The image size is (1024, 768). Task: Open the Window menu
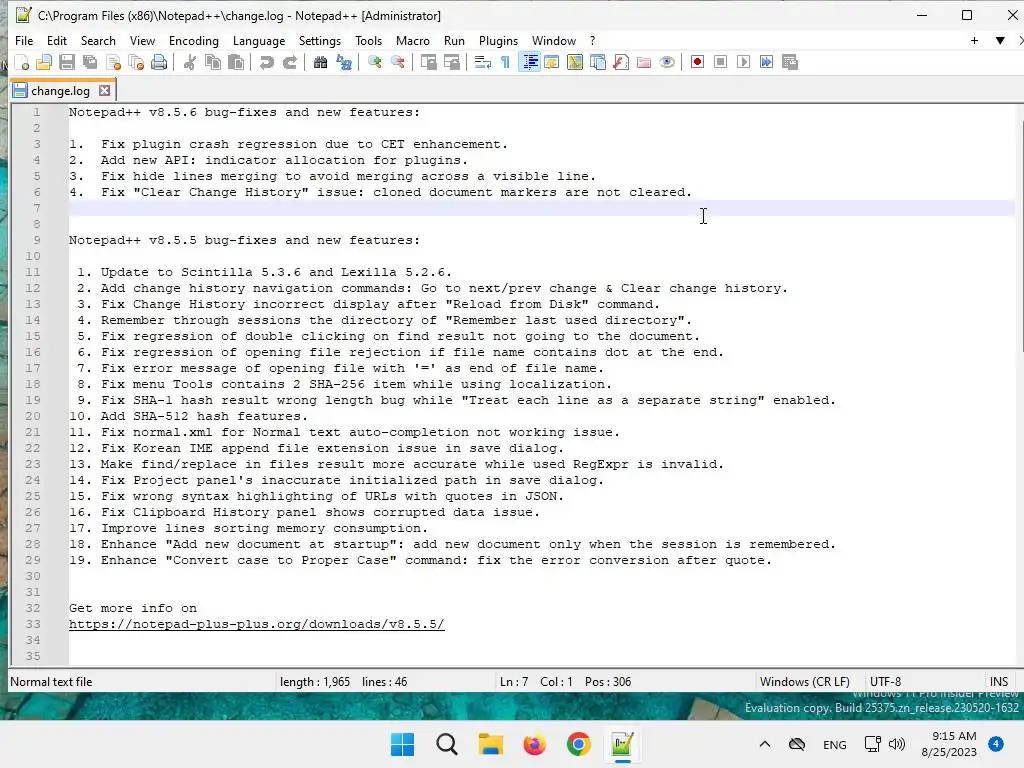point(553,40)
